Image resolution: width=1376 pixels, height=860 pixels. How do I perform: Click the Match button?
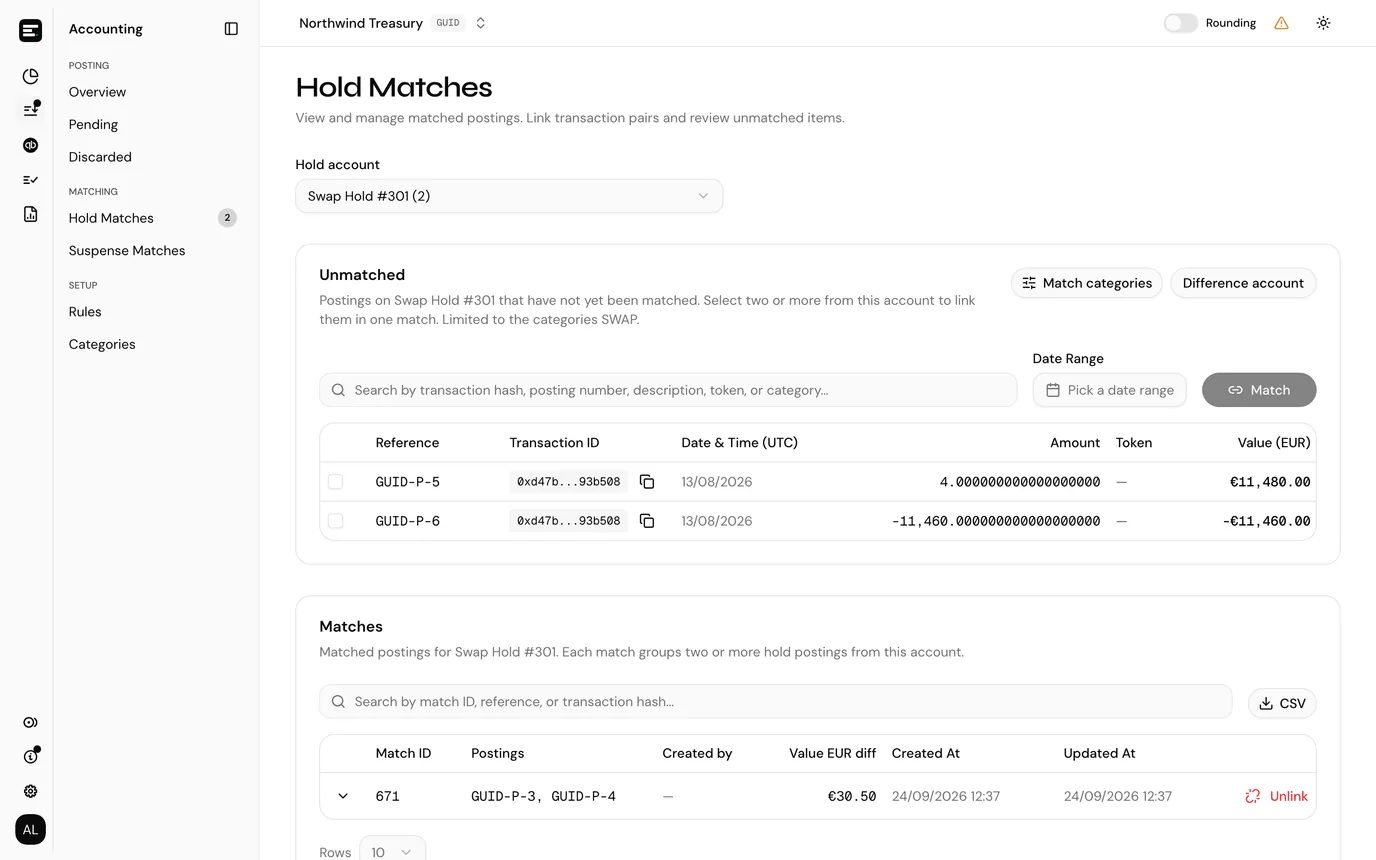(x=1259, y=390)
